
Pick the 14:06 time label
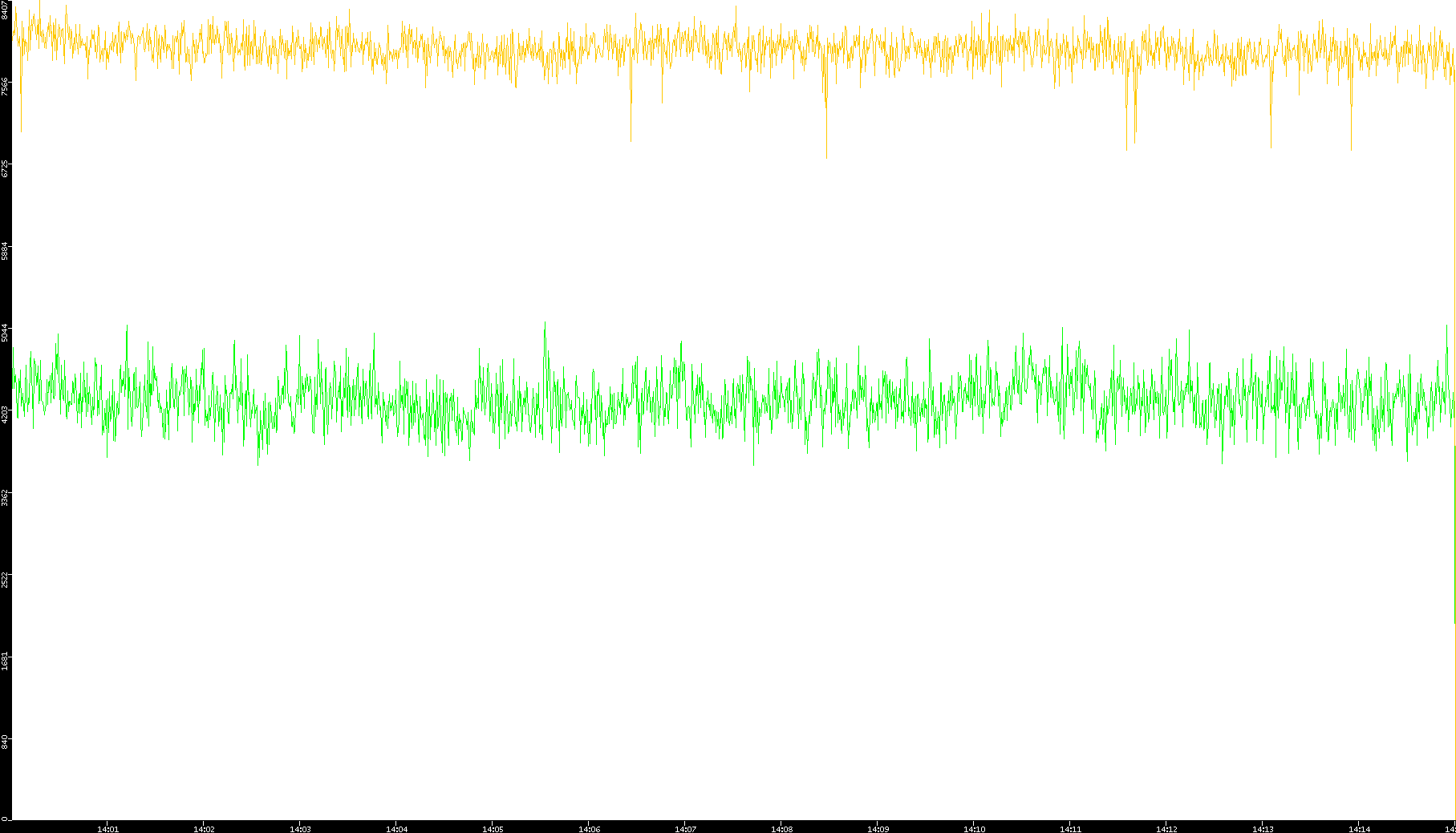click(x=589, y=829)
